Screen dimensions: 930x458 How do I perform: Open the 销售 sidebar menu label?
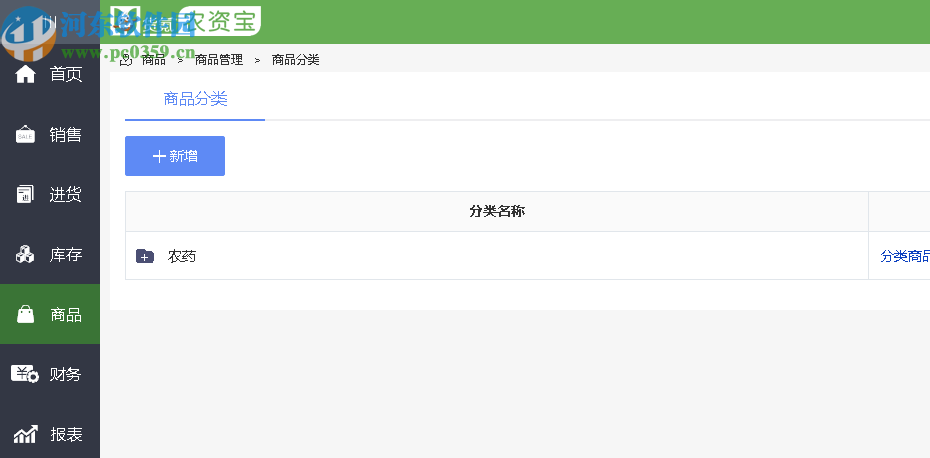tap(66, 135)
